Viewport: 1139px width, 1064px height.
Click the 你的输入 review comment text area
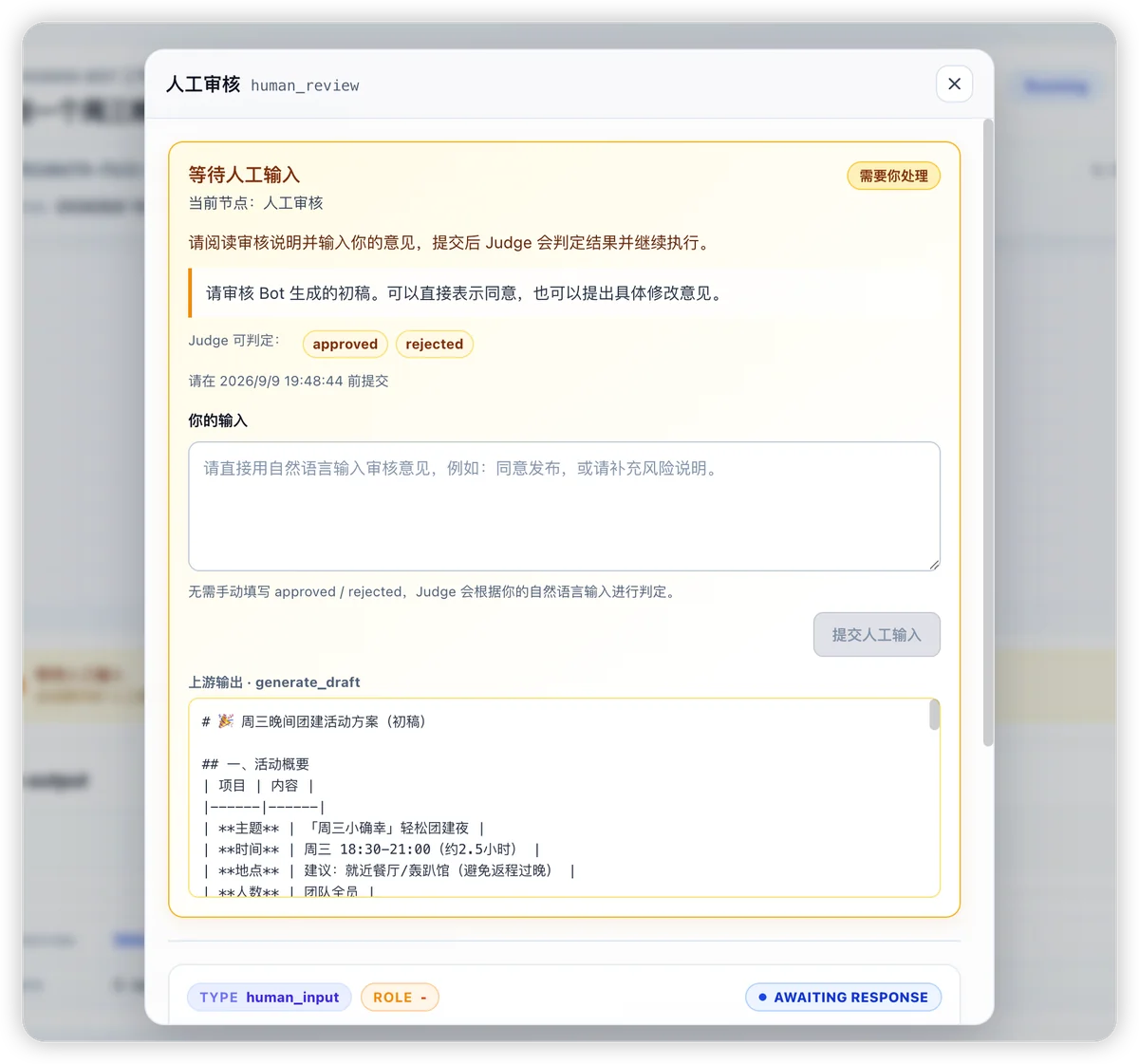click(x=564, y=506)
